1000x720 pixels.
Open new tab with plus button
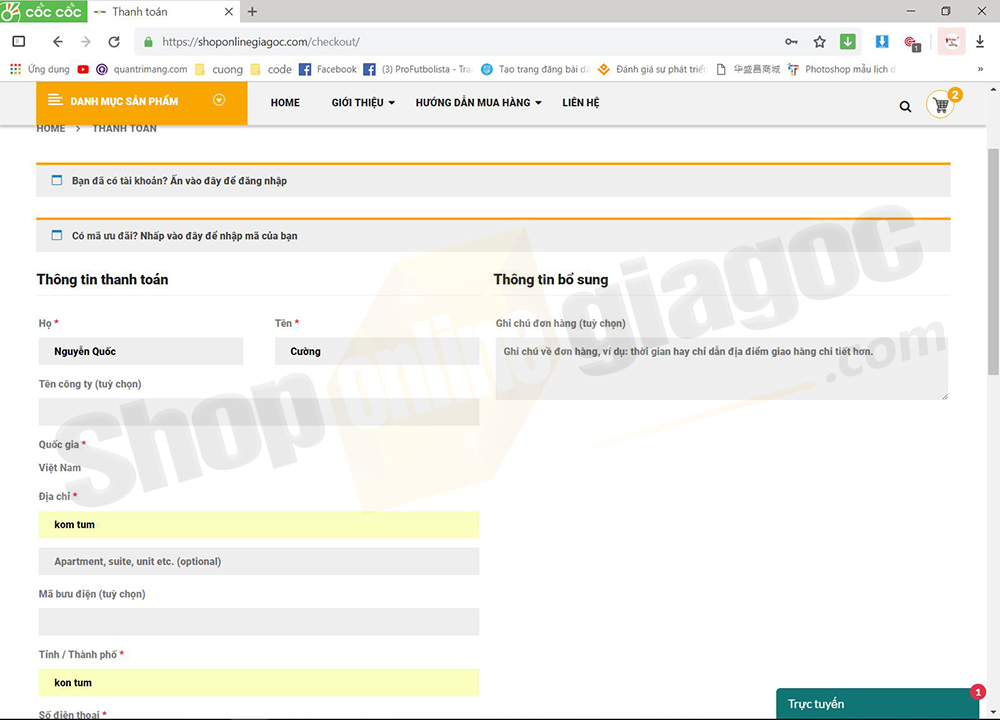[252, 12]
